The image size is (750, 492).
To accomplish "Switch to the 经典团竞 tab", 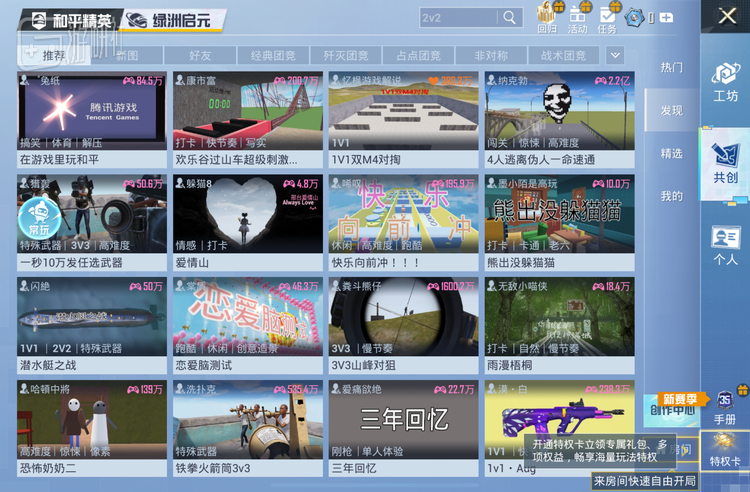I will tap(273, 56).
